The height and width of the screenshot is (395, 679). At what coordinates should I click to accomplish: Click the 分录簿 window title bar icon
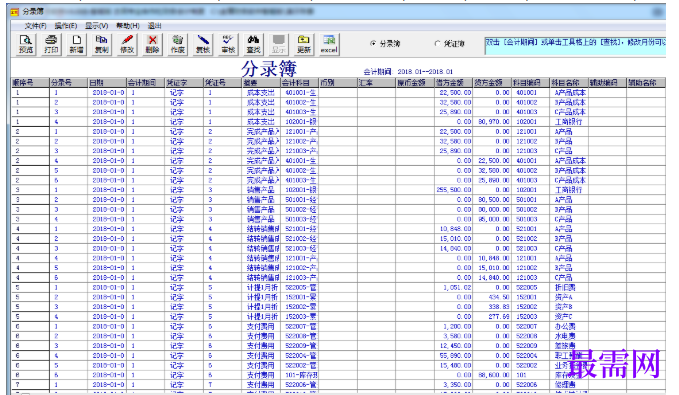pos(15,12)
